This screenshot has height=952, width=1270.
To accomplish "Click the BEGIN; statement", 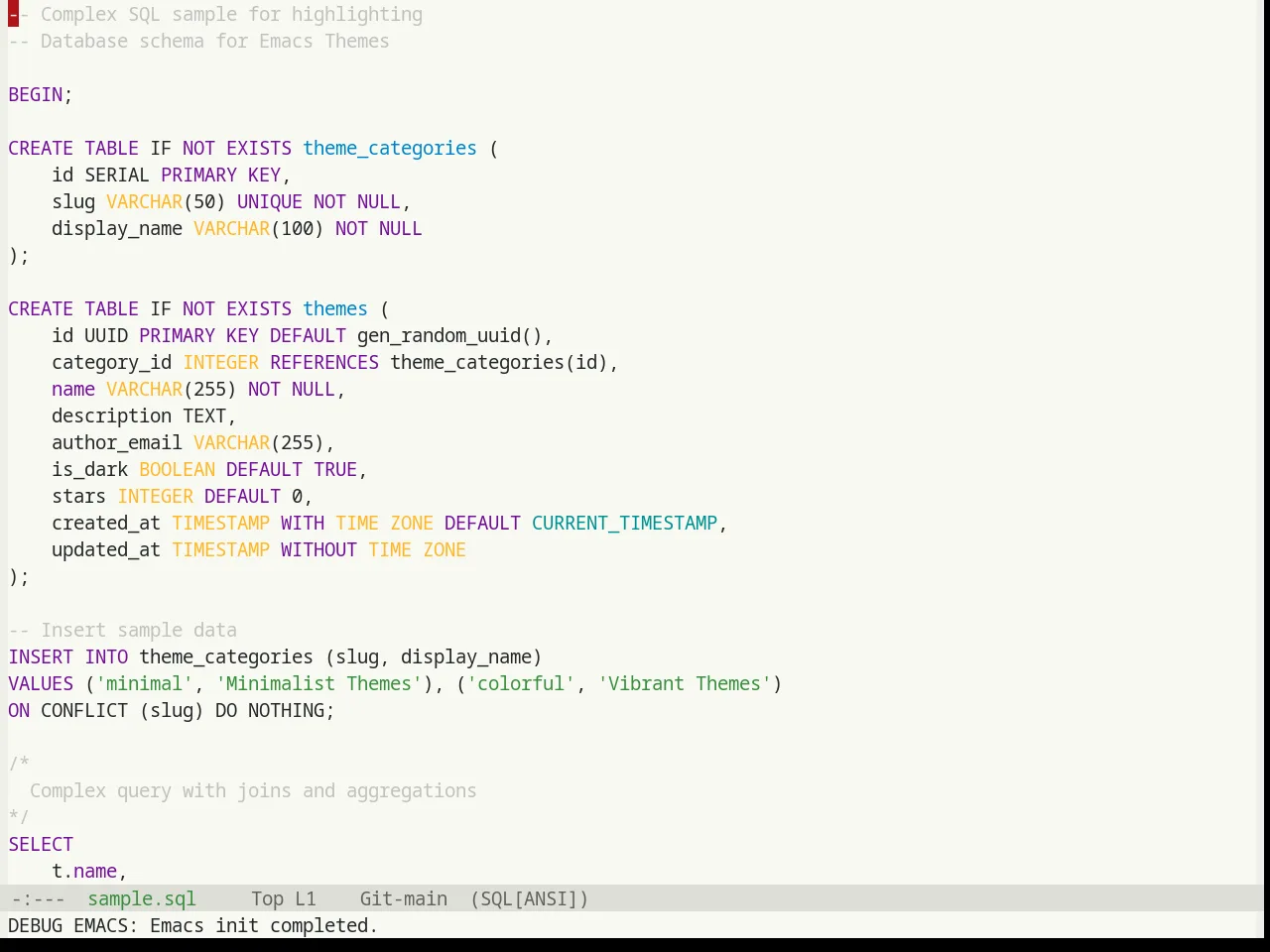I will [x=41, y=94].
